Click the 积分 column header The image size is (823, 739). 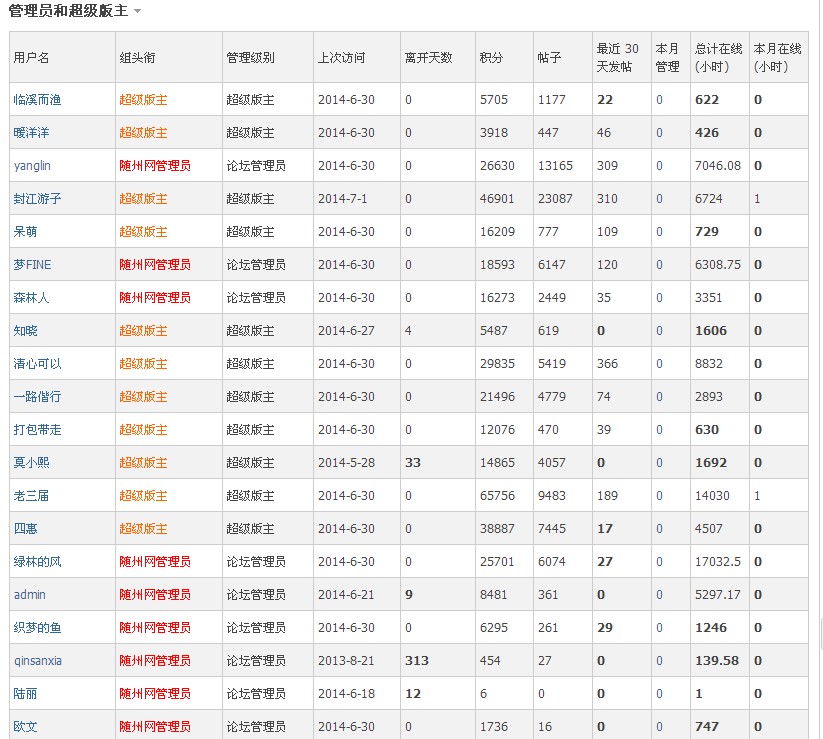tap(491, 58)
